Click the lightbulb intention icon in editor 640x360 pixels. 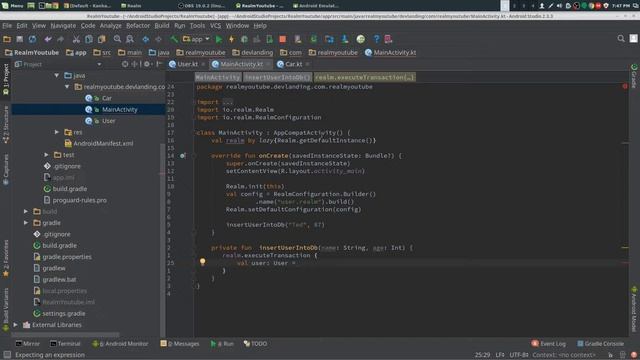pyautogui.click(x=202, y=262)
